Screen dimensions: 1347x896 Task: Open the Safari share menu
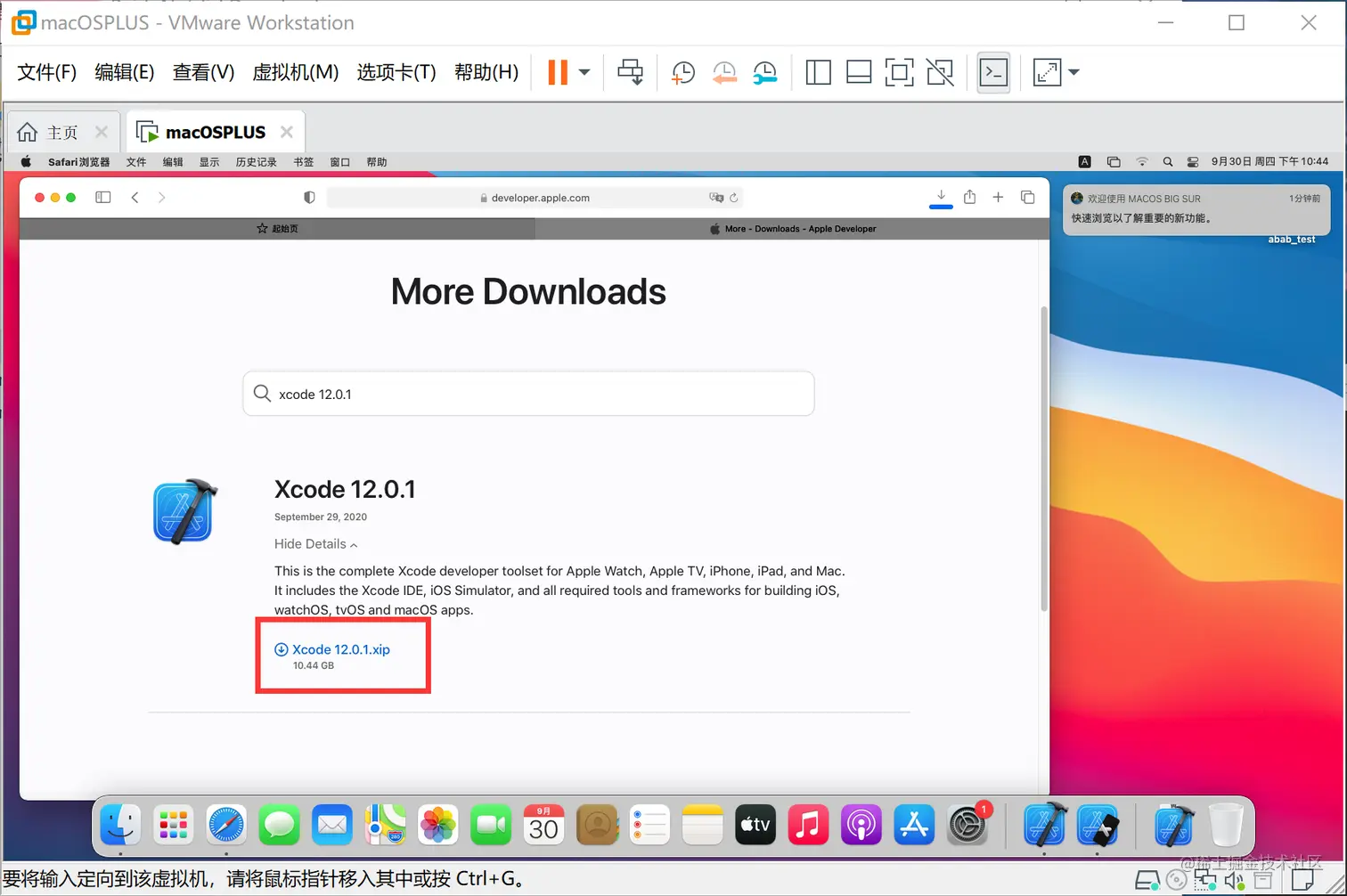pos(970,197)
